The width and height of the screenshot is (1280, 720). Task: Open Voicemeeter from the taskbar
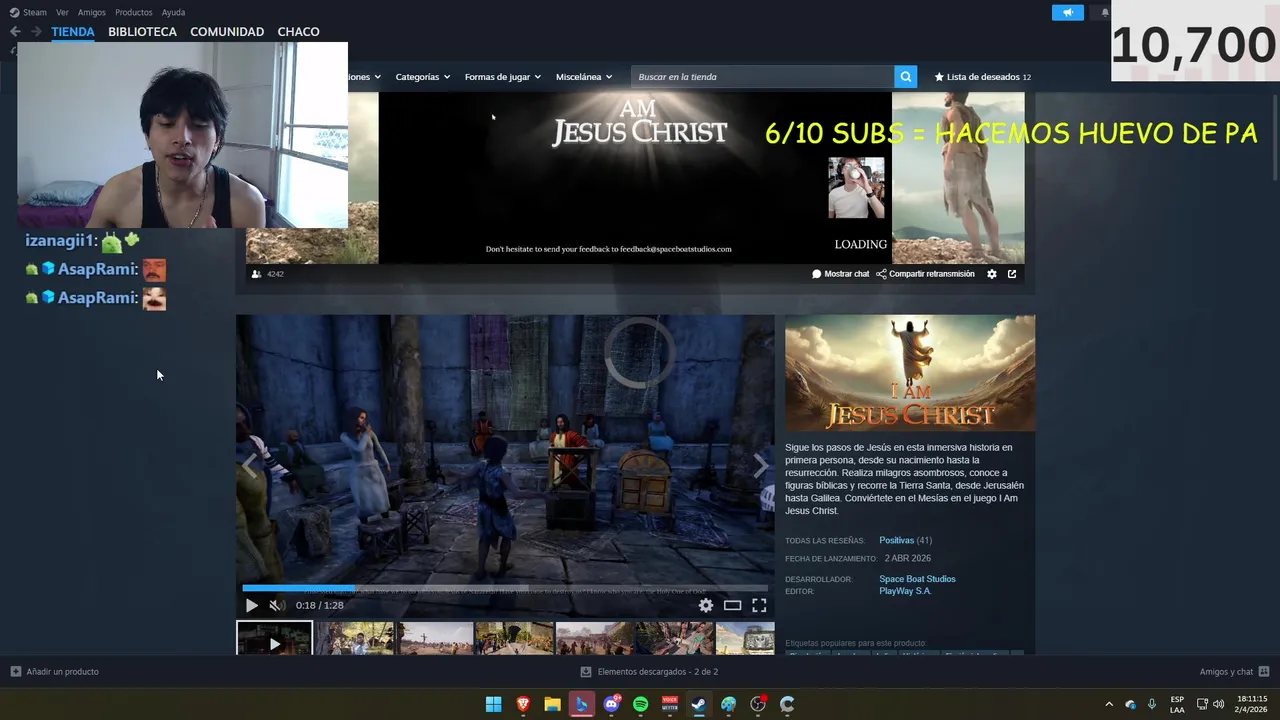(x=670, y=704)
